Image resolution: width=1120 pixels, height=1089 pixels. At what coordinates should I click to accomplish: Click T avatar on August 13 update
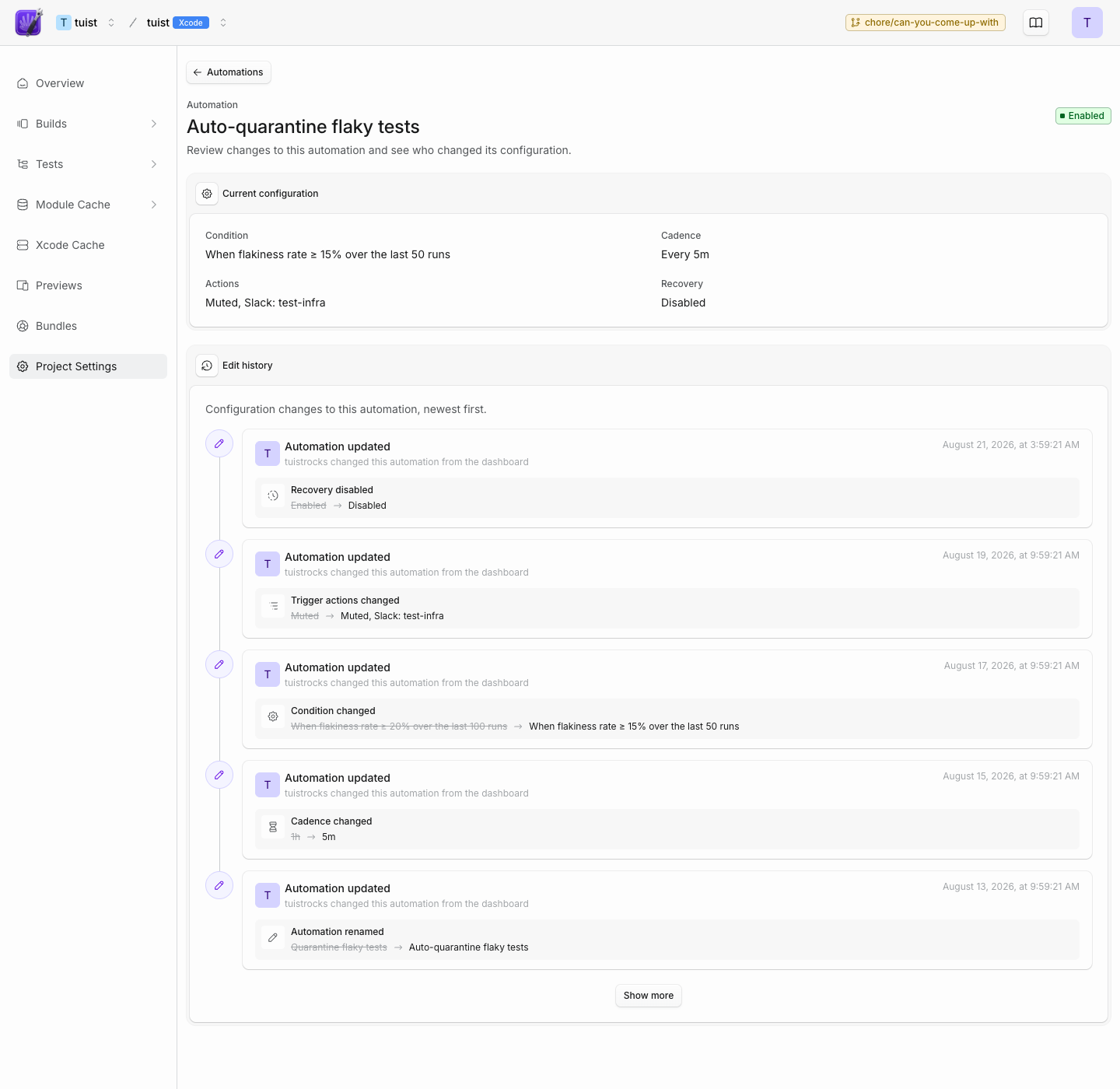coord(268,895)
